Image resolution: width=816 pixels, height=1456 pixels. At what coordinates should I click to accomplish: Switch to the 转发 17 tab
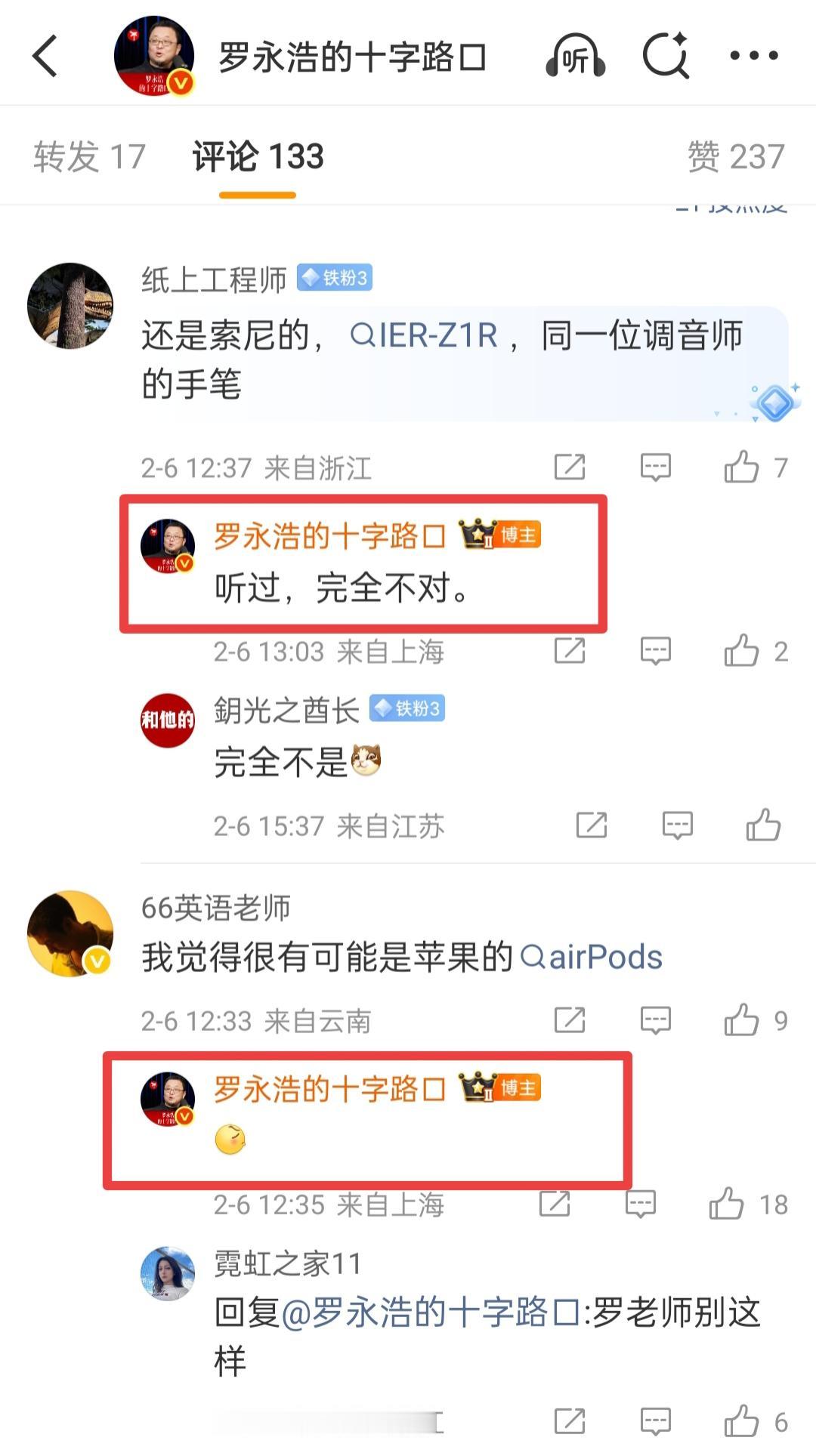pyautogui.click(x=89, y=157)
